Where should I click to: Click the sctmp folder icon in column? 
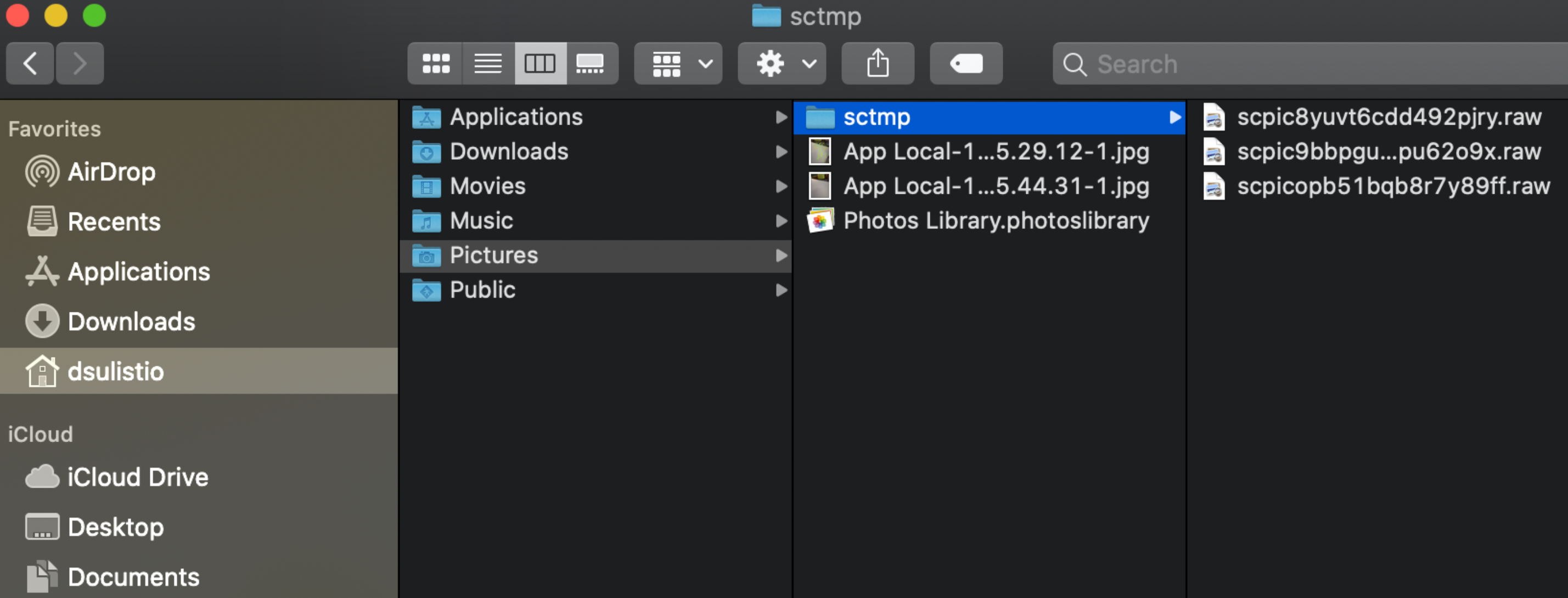[x=820, y=117]
